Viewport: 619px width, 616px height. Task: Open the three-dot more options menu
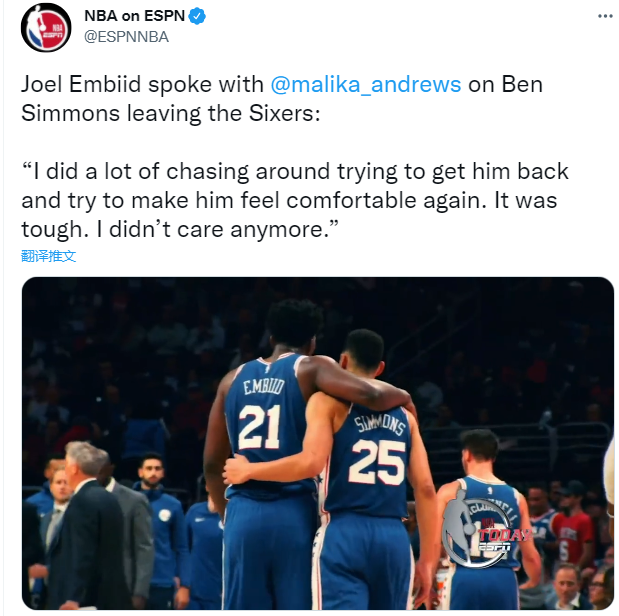click(605, 16)
